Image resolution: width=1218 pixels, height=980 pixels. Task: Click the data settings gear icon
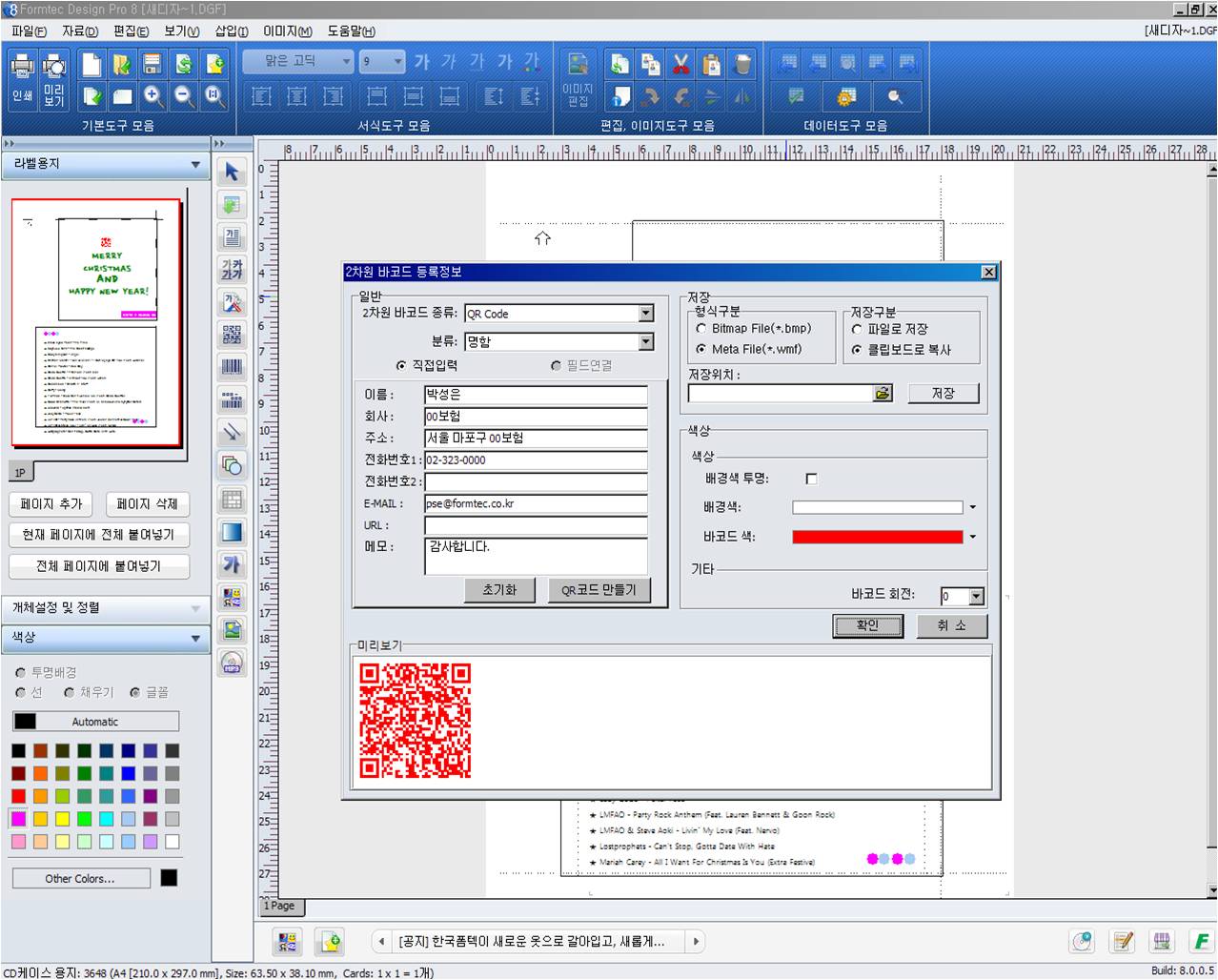845,96
